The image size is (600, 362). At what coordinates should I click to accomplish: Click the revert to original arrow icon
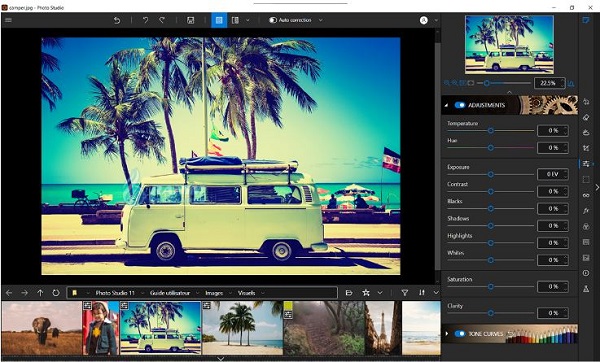click(x=117, y=20)
